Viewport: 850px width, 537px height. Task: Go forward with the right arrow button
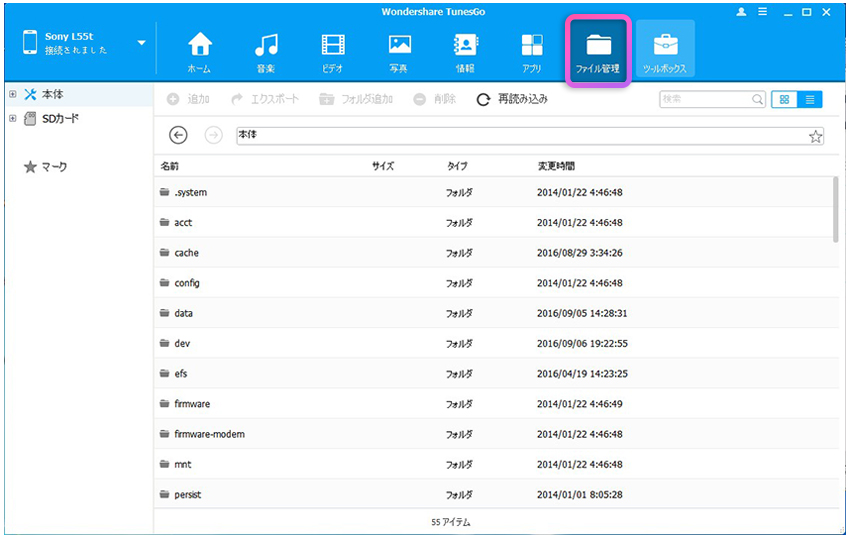coord(214,135)
